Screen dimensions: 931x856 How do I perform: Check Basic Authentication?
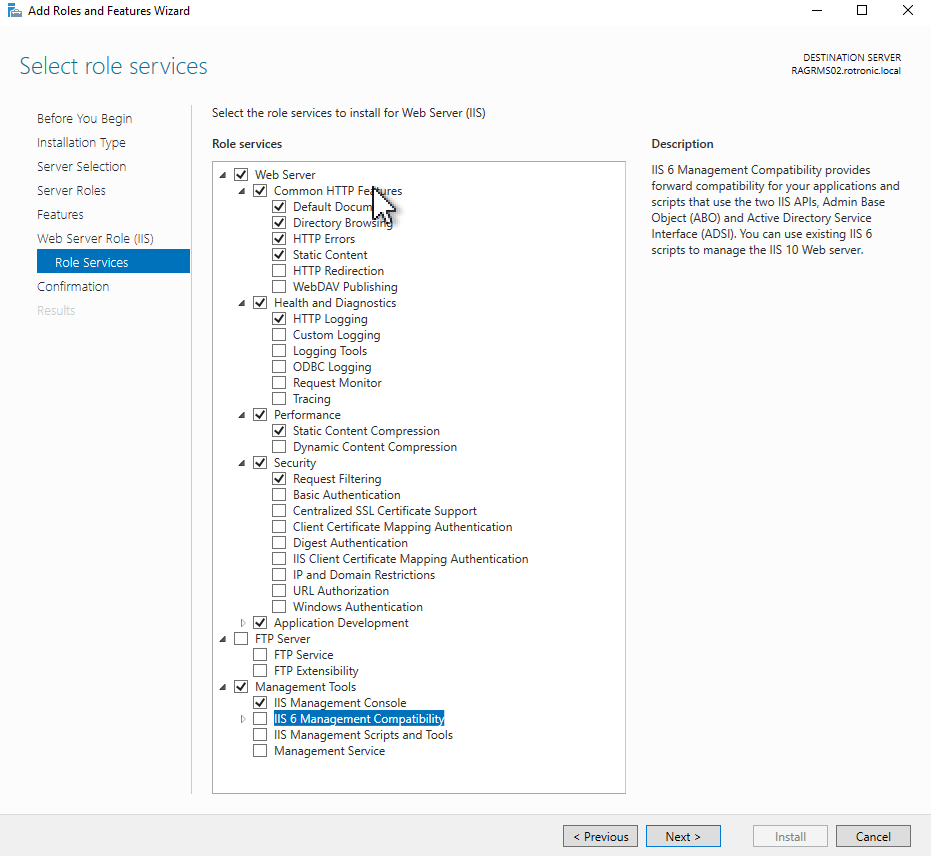tap(279, 495)
